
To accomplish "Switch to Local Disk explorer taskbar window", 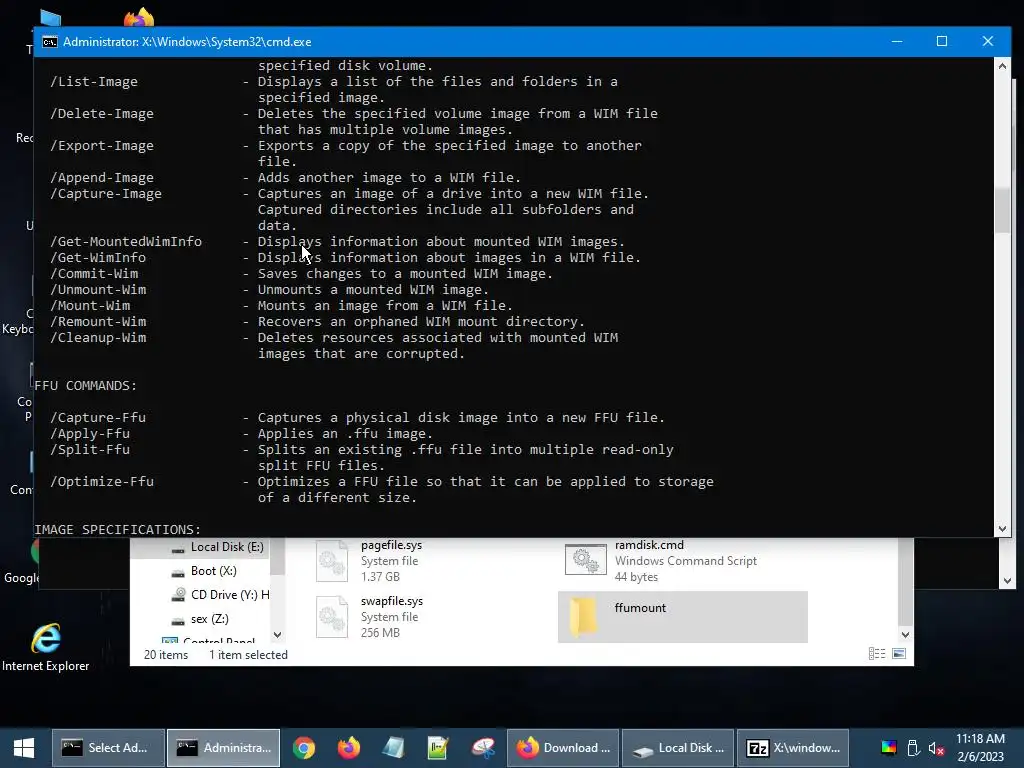I will pyautogui.click(x=678, y=748).
